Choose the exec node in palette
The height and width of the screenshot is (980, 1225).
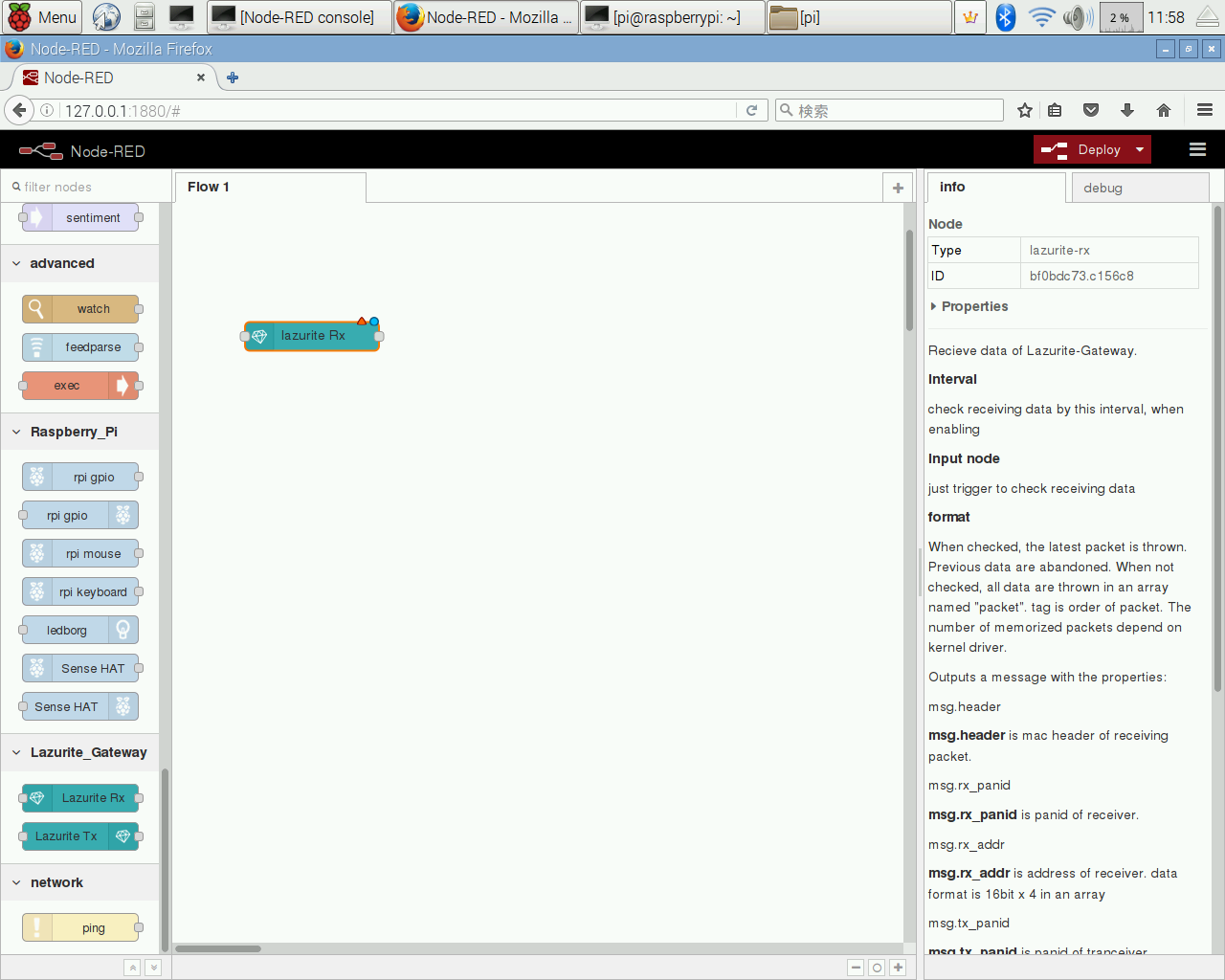(80, 386)
